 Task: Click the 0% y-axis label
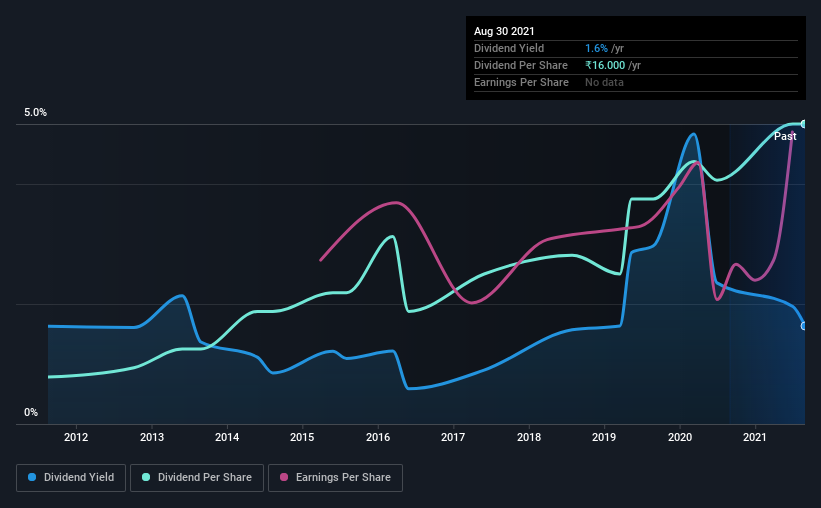pyautogui.click(x=31, y=412)
